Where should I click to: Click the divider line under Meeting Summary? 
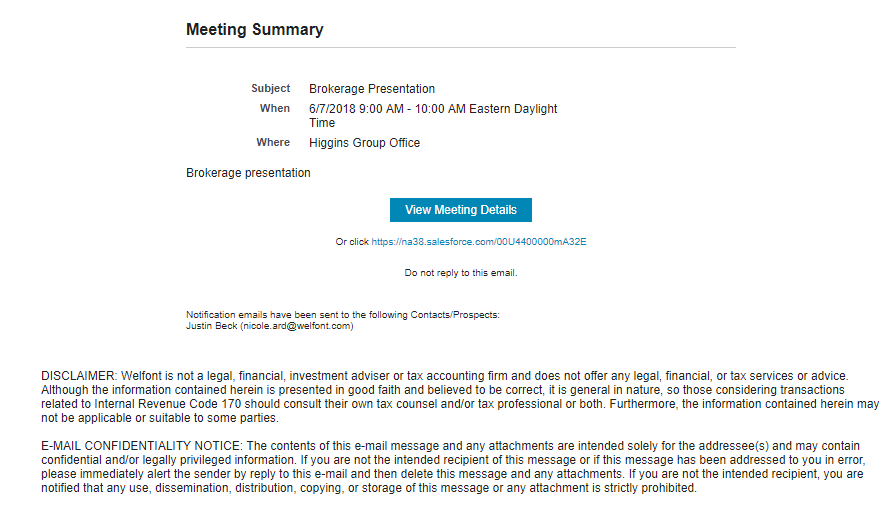click(x=460, y=48)
